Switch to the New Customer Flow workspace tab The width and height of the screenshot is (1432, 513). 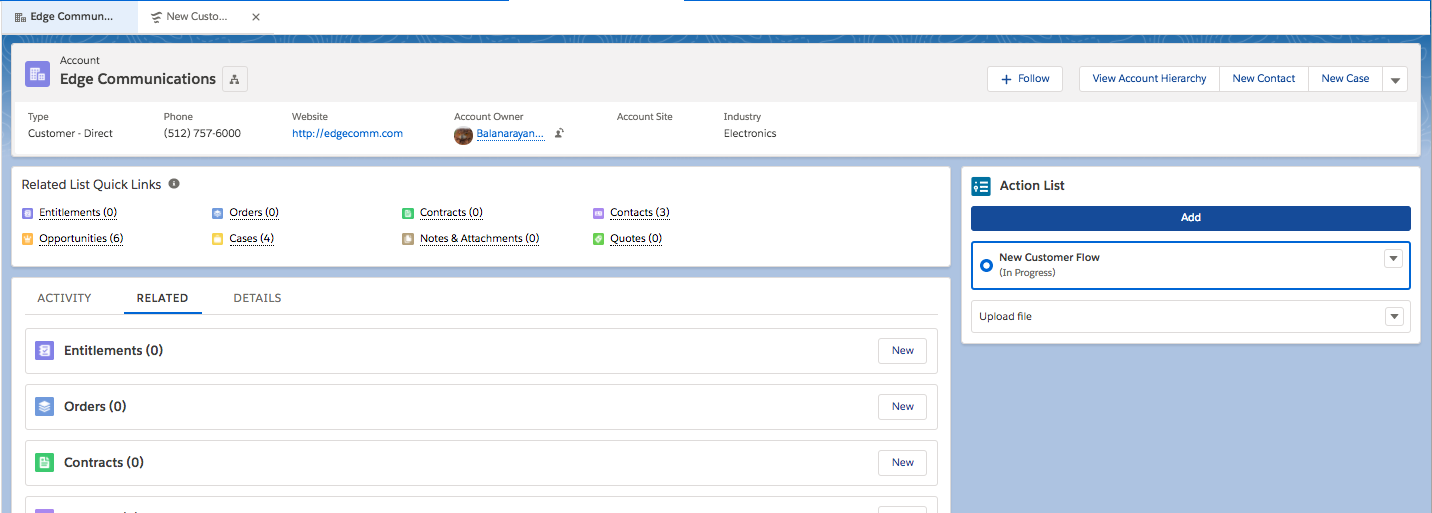pyautogui.click(x=197, y=17)
